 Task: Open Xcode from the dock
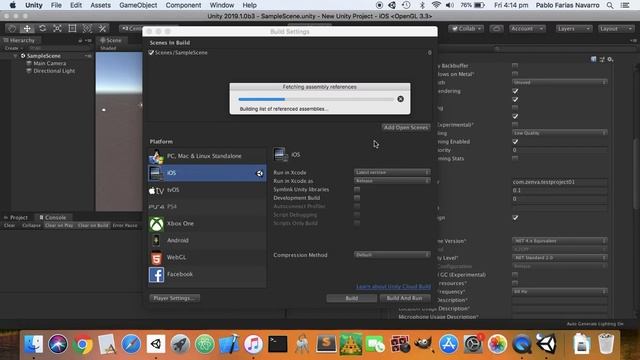[x=229, y=344]
